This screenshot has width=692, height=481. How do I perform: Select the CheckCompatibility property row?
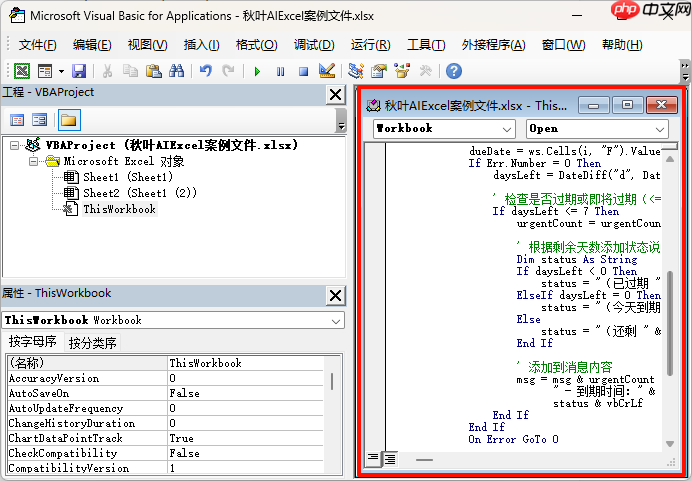pos(166,453)
